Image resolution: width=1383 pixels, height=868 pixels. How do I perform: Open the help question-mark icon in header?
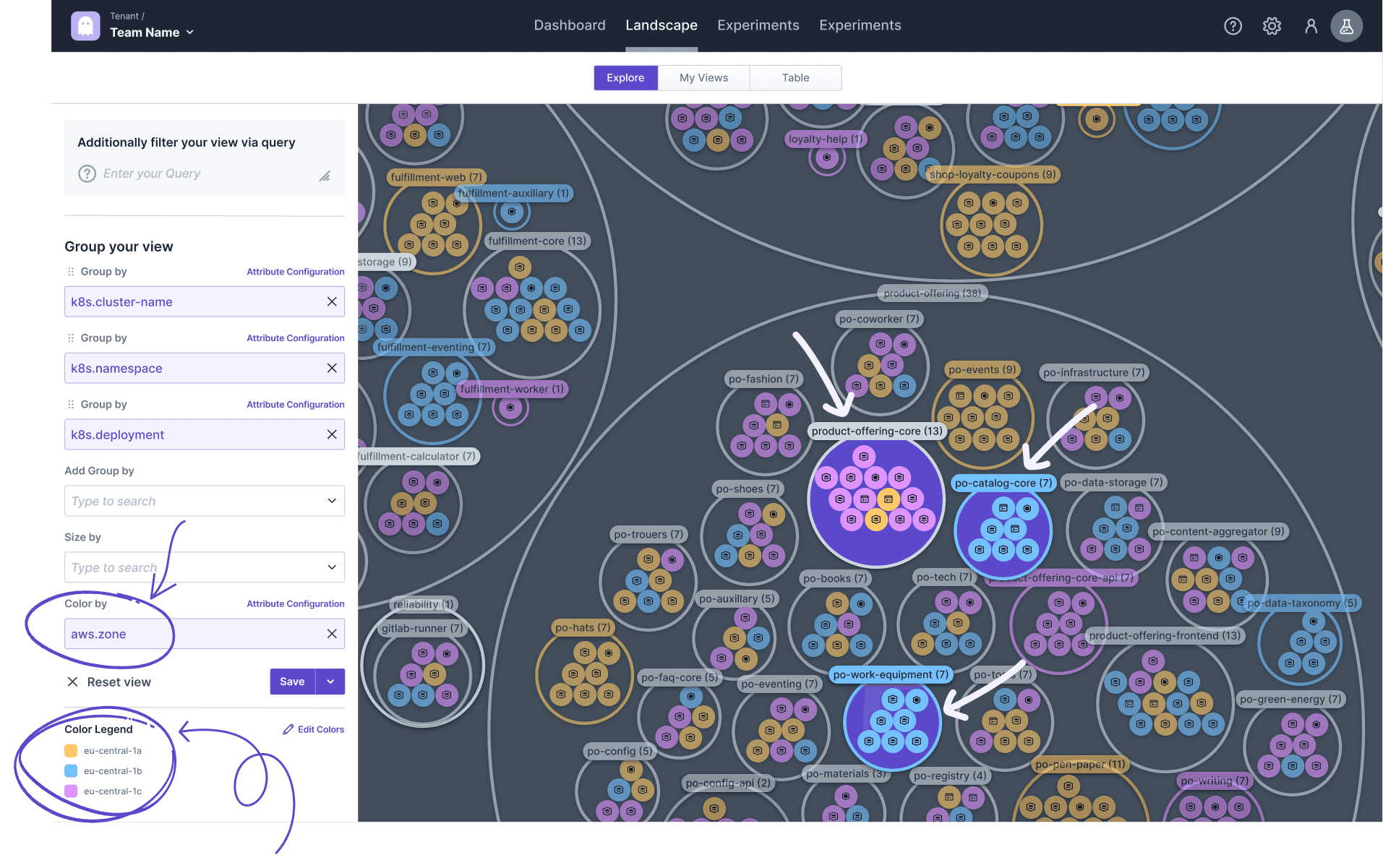pyautogui.click(x=1233, y=26)
